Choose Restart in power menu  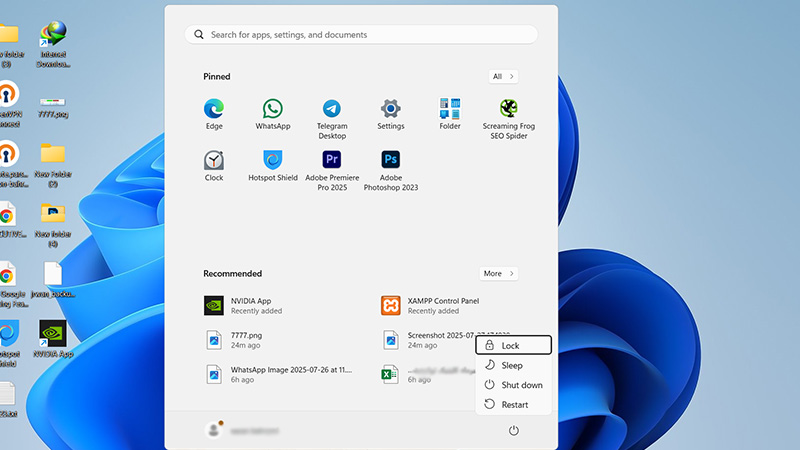pyautogui.click(x=513, y=405)
